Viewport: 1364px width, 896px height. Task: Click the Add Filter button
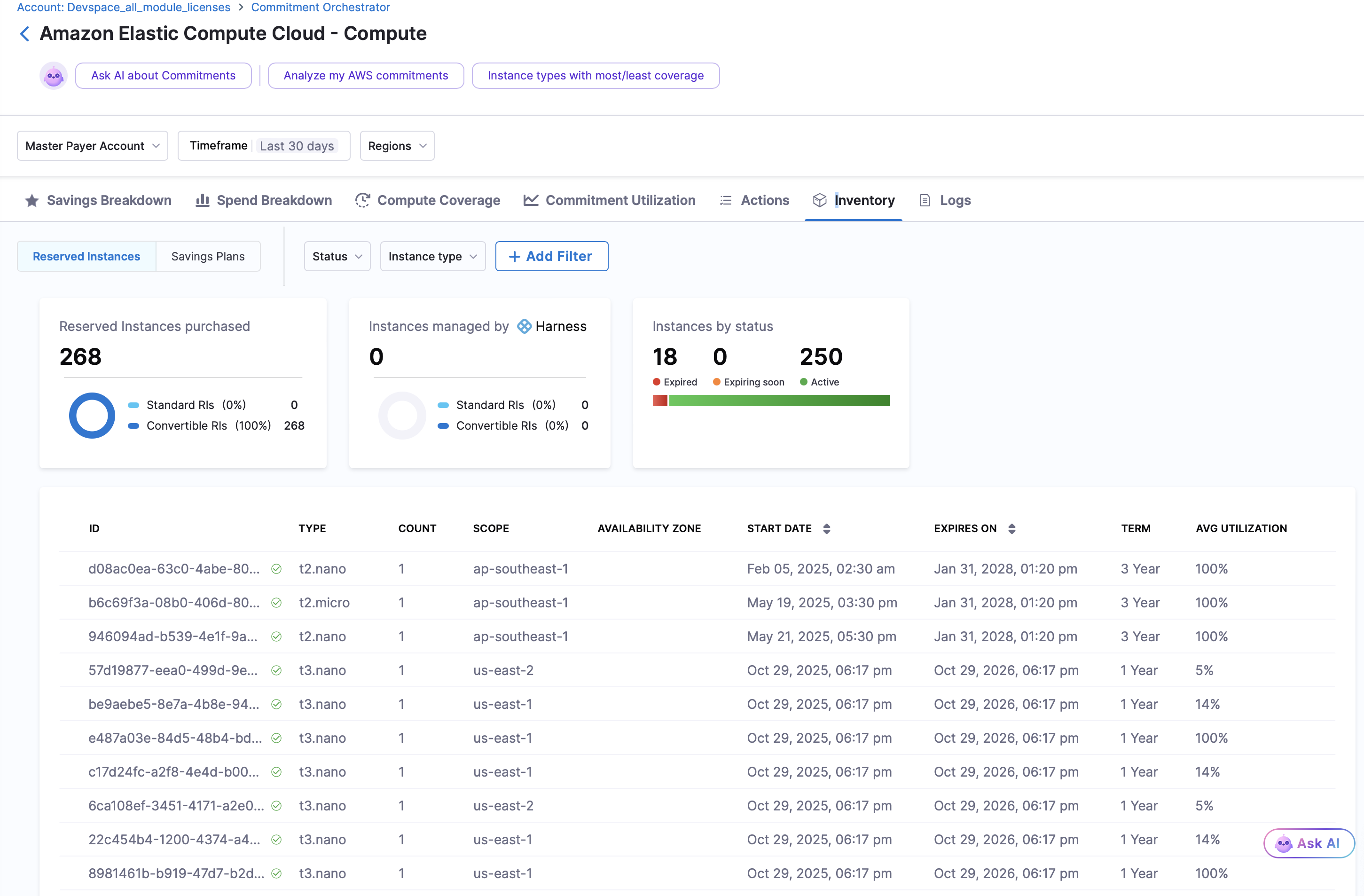[551, 256]
